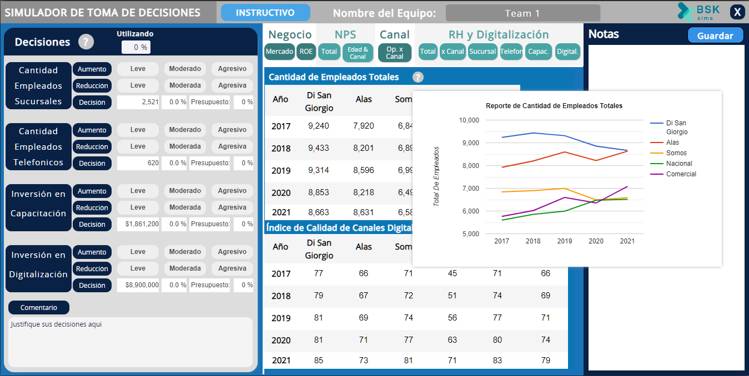The width and height of the screenshot is (749, 376).
Task: Choose Agresivo increase for Empleados Sucursales
Action: pyautogui.click(x=232, y=69)
